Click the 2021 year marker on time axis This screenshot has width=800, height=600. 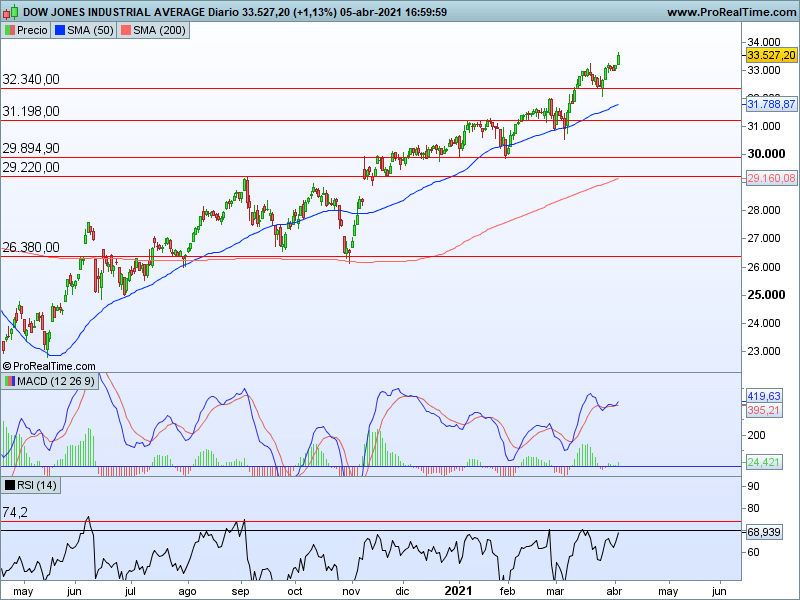coord(458,591)
